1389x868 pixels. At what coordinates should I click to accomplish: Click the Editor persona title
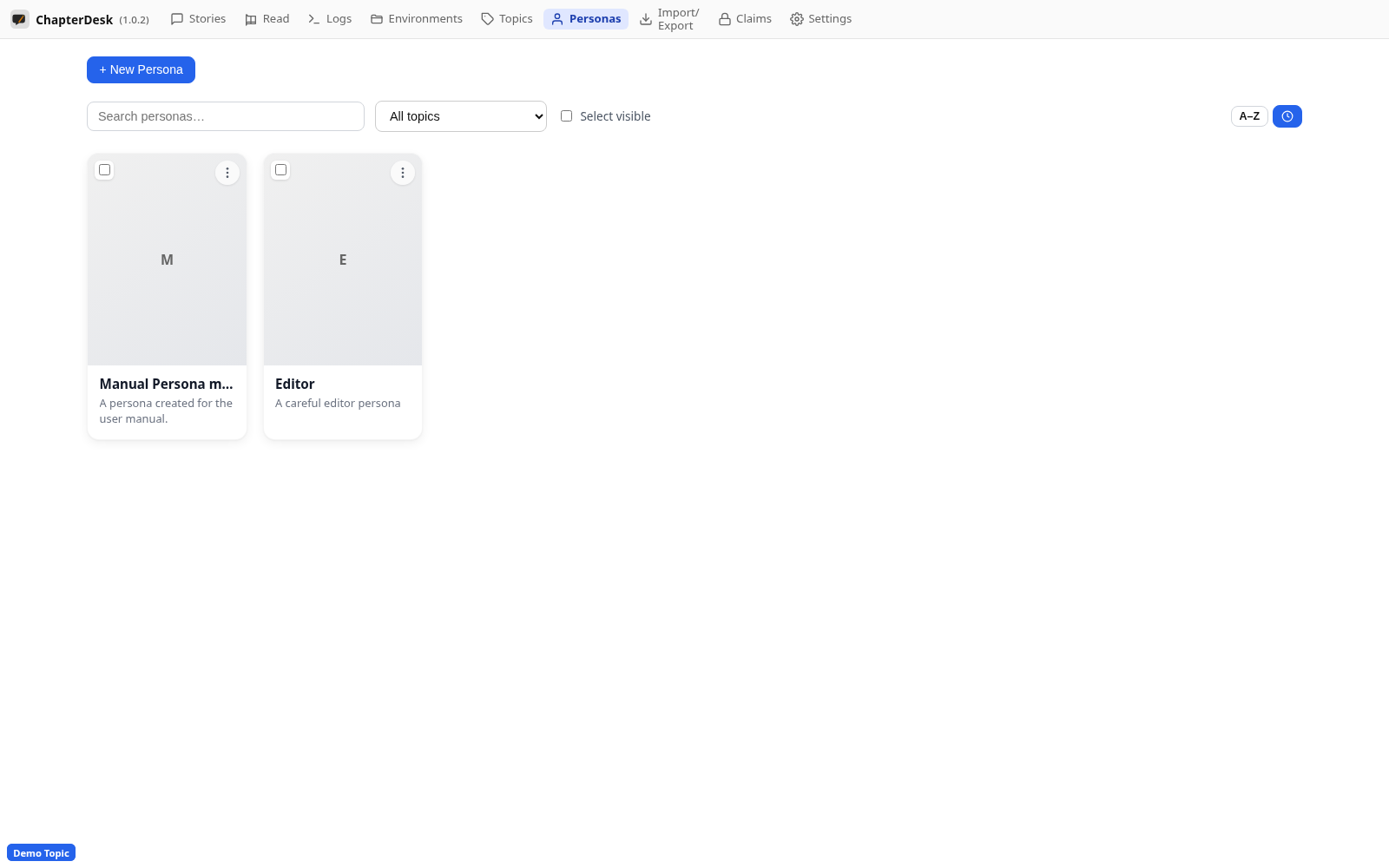[x=295, y=384]
